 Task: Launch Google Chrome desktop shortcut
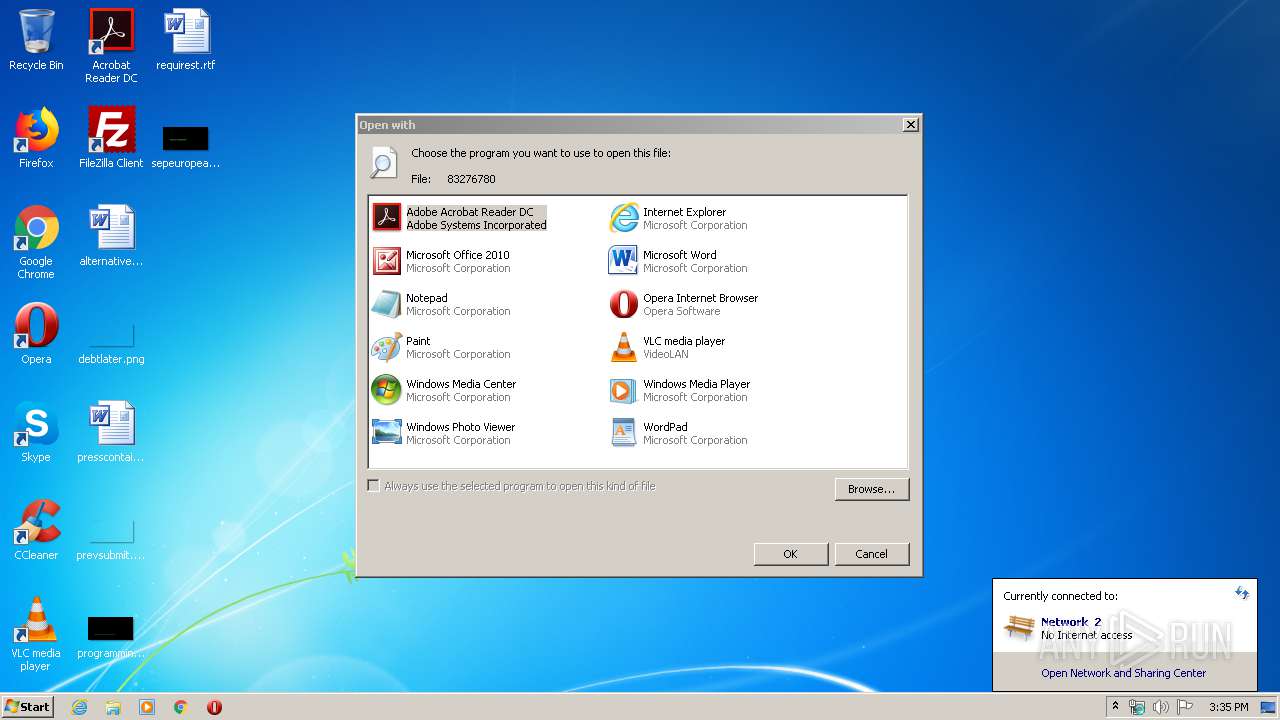coord(36,242)
